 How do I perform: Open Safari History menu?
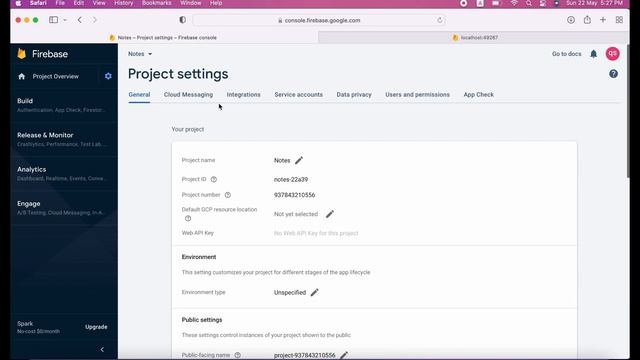pyautogui.click(x=123, y=3)
